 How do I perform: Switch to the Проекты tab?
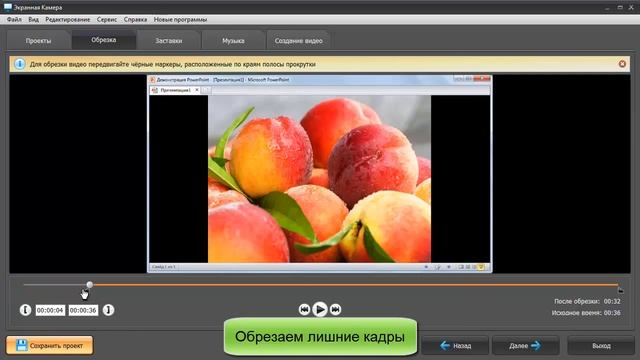click(38, 41)
